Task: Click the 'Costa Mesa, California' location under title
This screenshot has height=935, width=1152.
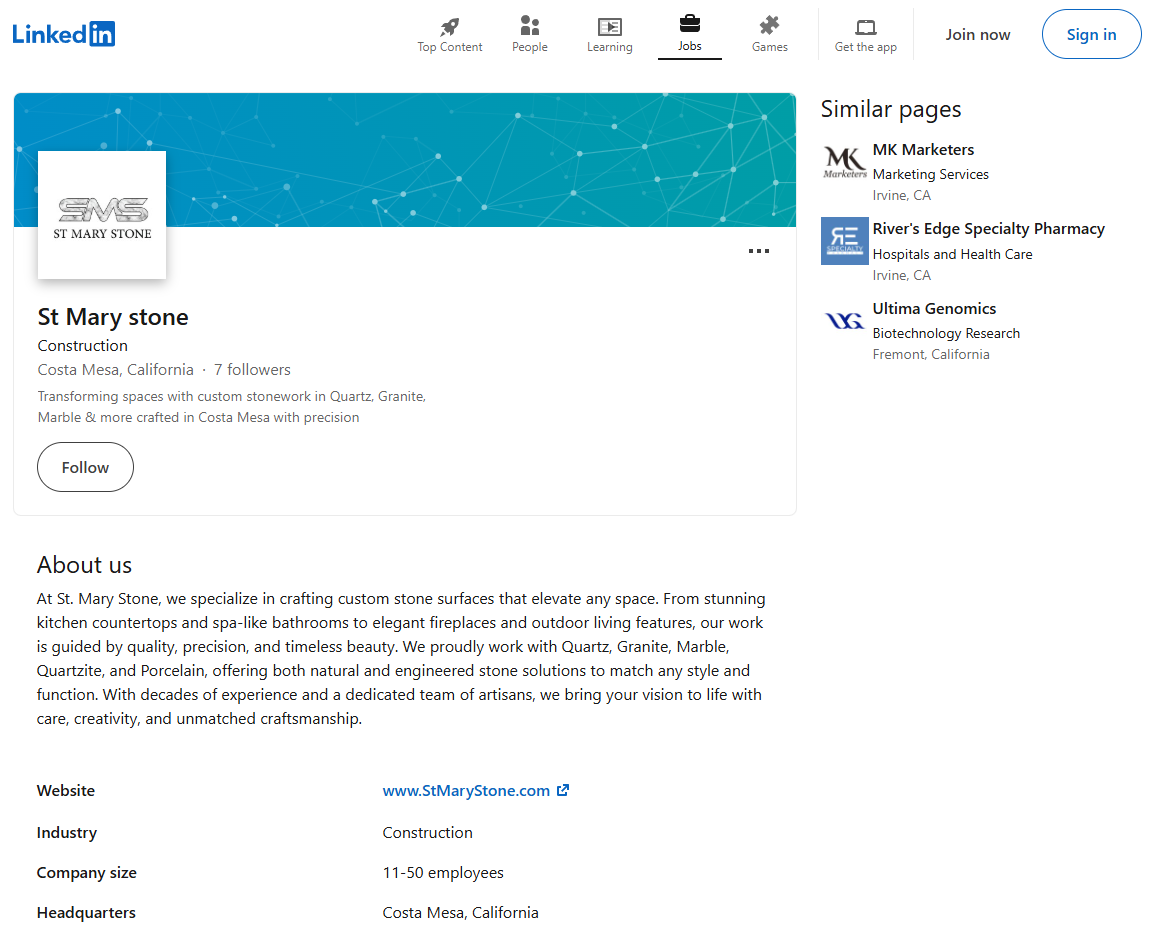Action: point(115,369)
